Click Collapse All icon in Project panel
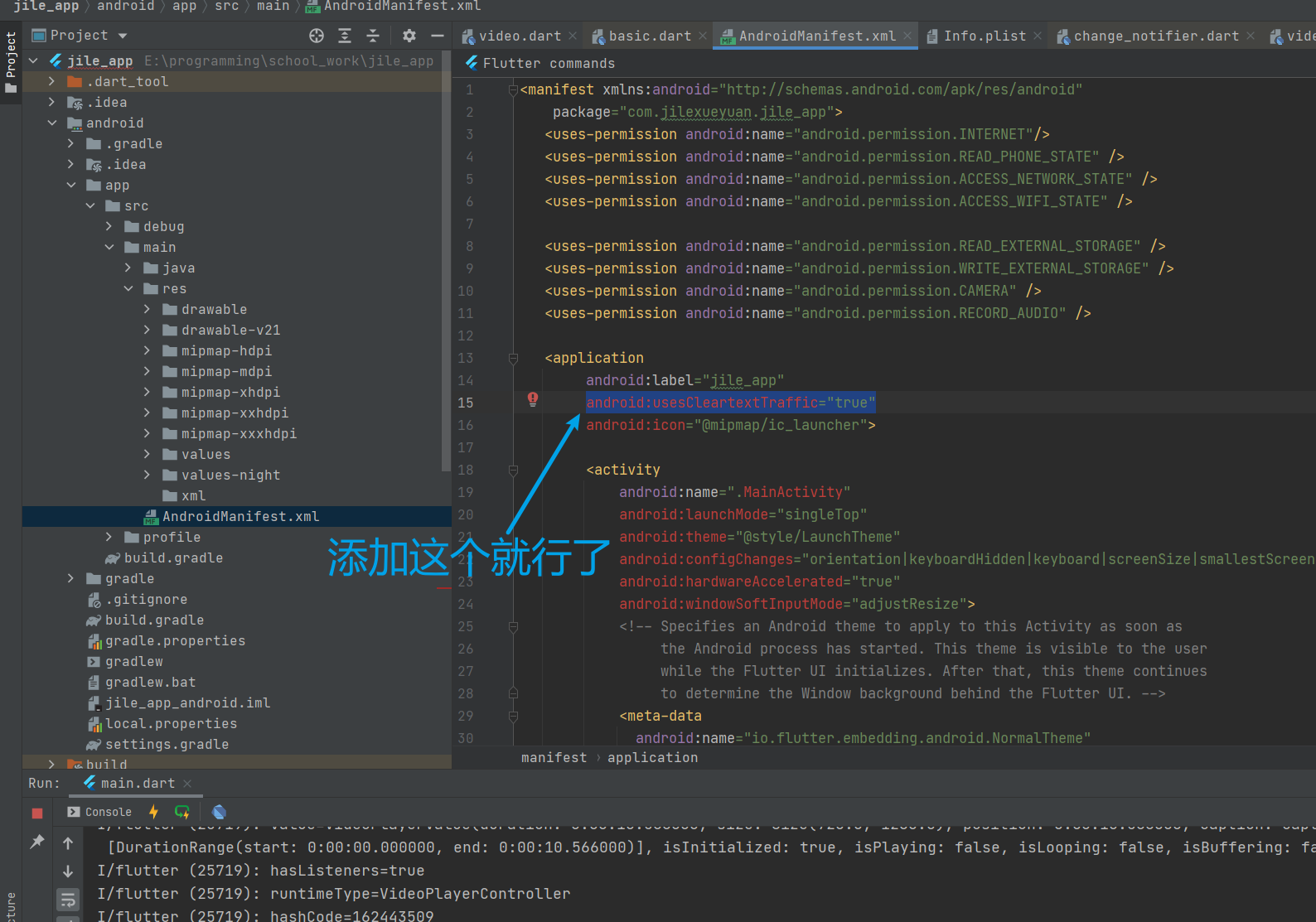1316x922 pixels. click(373, 36)
